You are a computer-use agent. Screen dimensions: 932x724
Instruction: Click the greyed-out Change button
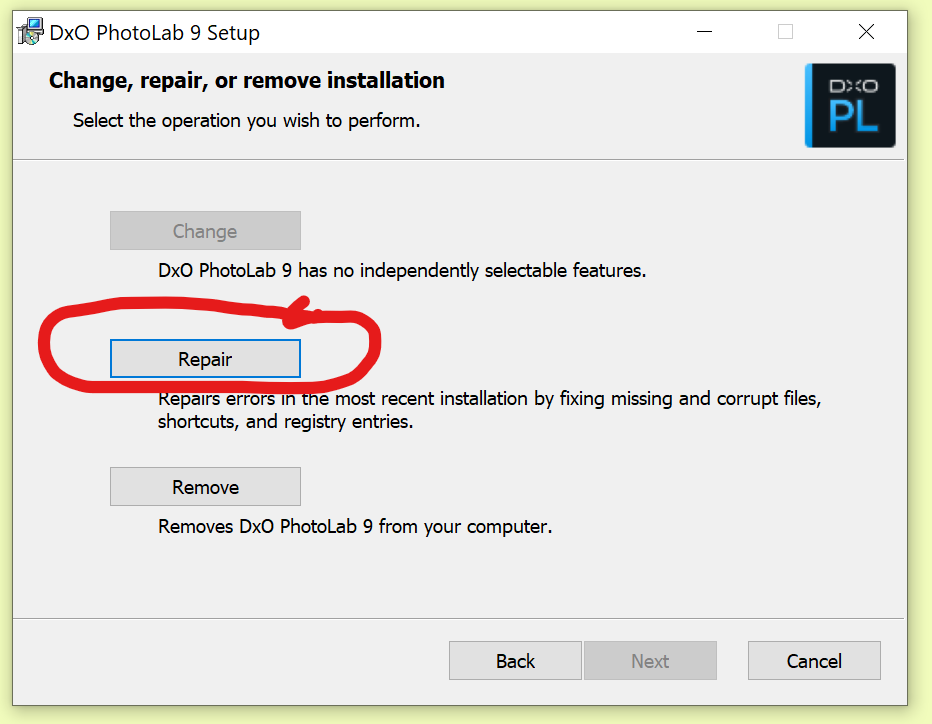205,231
